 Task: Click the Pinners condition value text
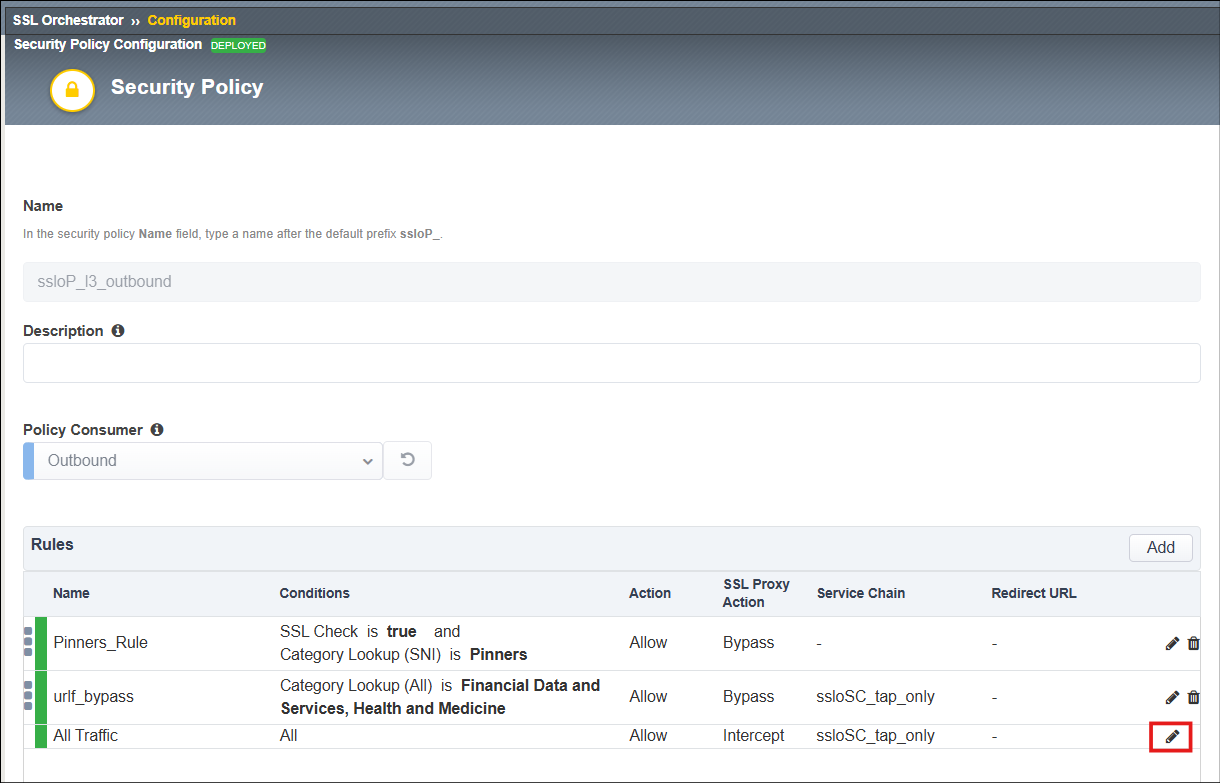pyautogui.click(x=498, y=654)
